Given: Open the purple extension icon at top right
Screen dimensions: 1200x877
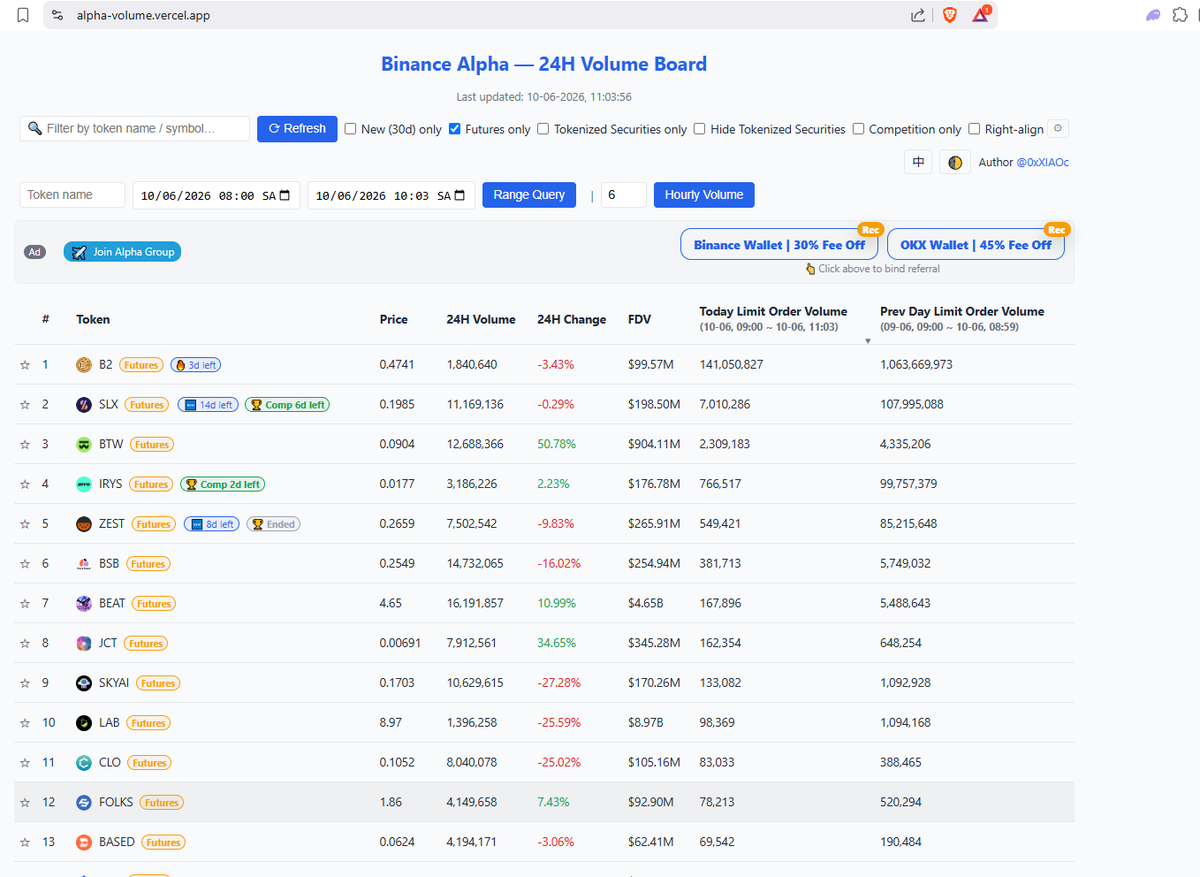Looking at the screenshot, I should click(x=1153, y=15).
